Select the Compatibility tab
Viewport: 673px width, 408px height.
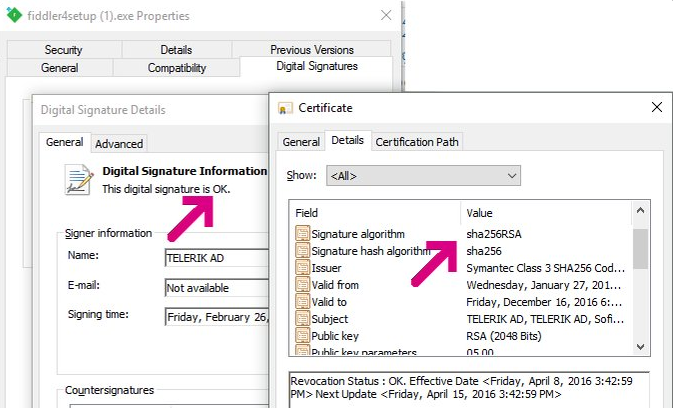(x=176, y=68)
